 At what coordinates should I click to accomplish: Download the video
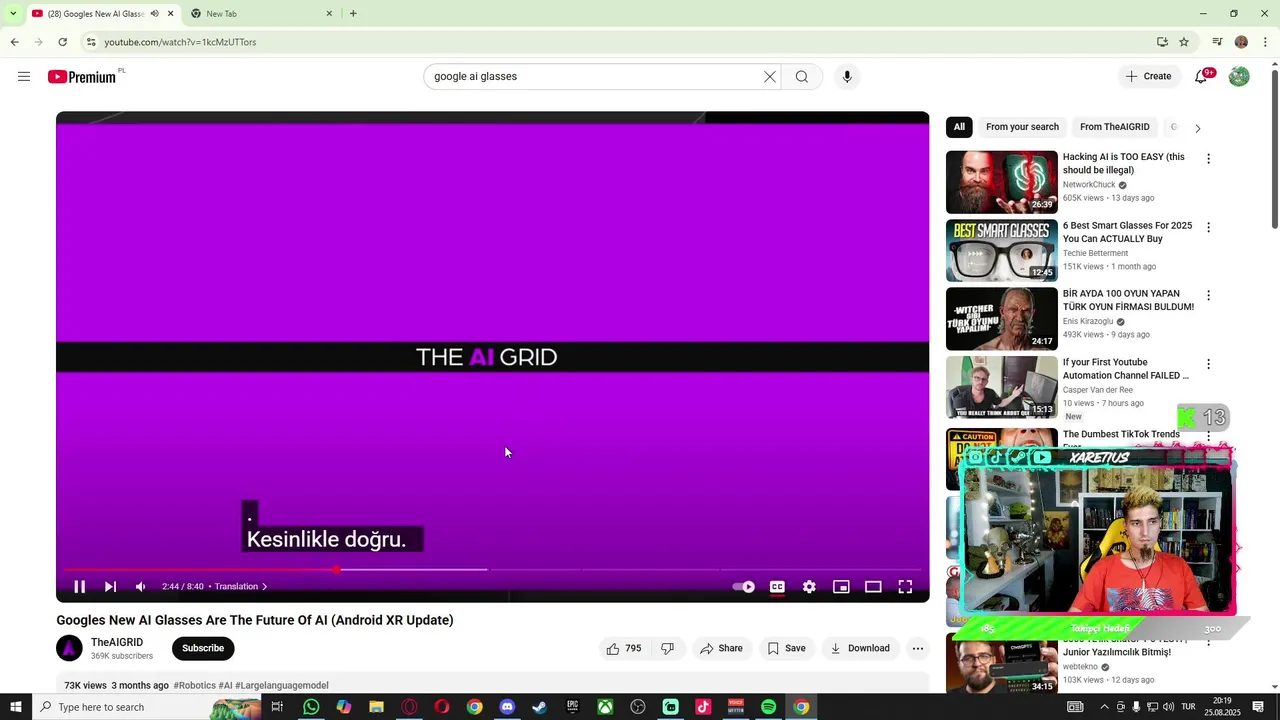(860, 649)
